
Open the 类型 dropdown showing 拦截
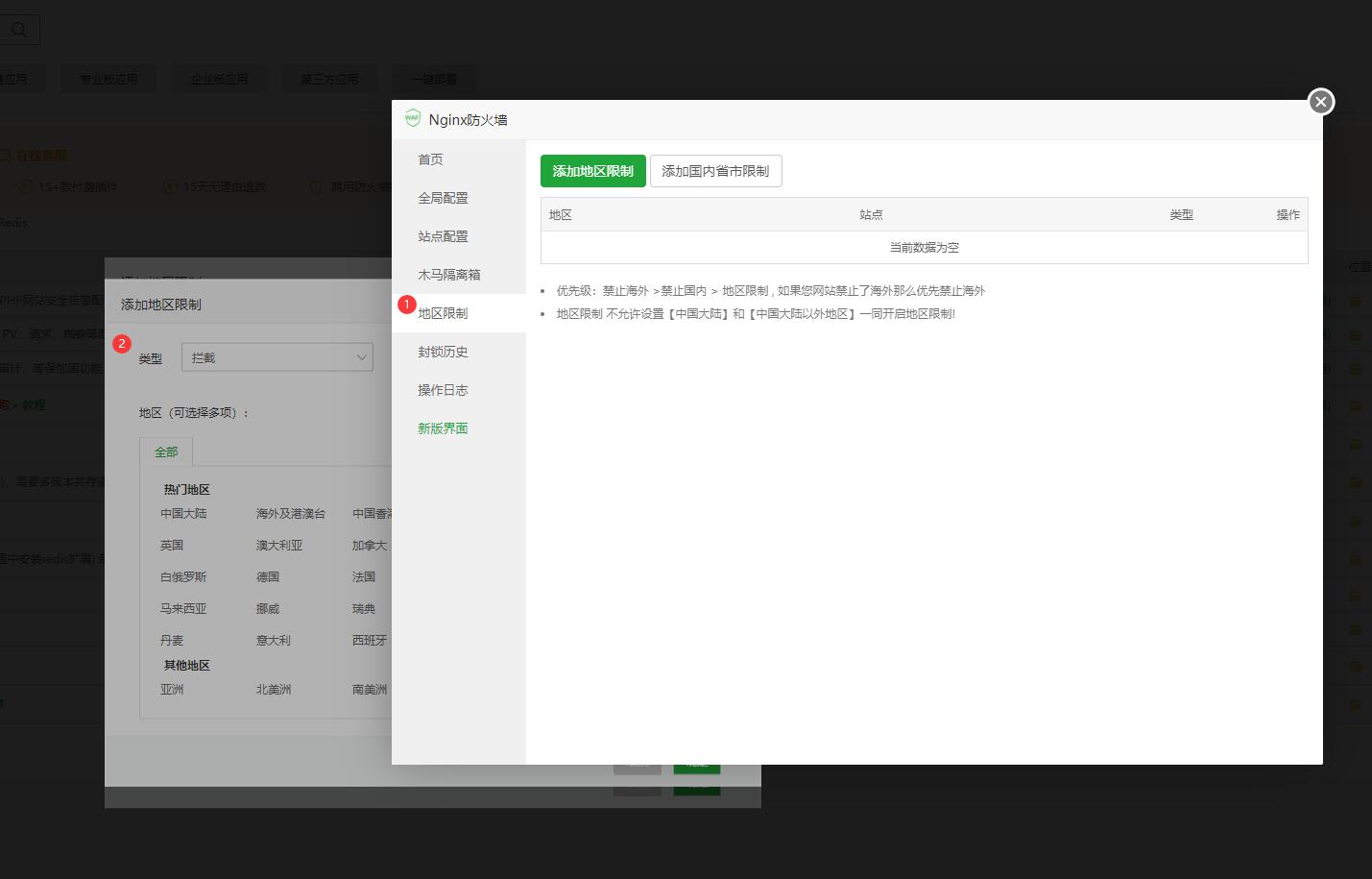(x=277, y=357)
